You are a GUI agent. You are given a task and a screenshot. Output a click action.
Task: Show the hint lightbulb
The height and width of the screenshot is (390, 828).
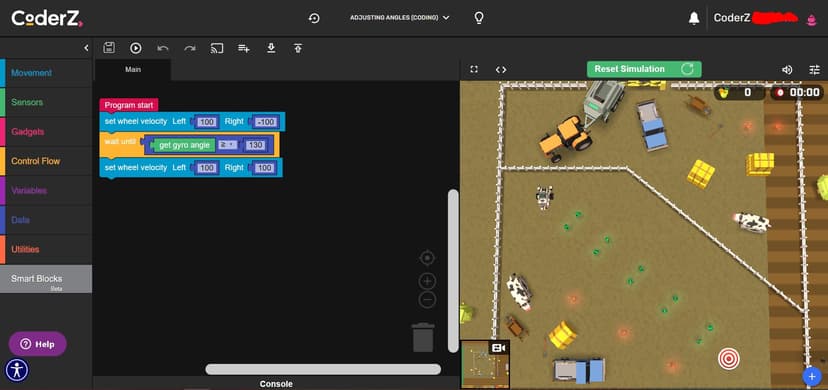pyautogui.click(x=479, y=18)
